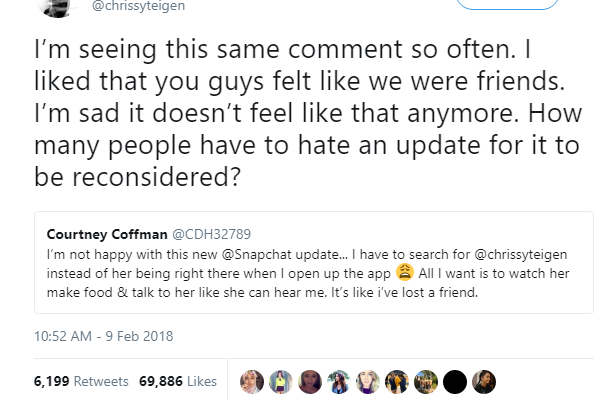This screenshot has height=400, width=609.
Task: Click the fourth liker avatar with blue top
Action: pos(340,381)
